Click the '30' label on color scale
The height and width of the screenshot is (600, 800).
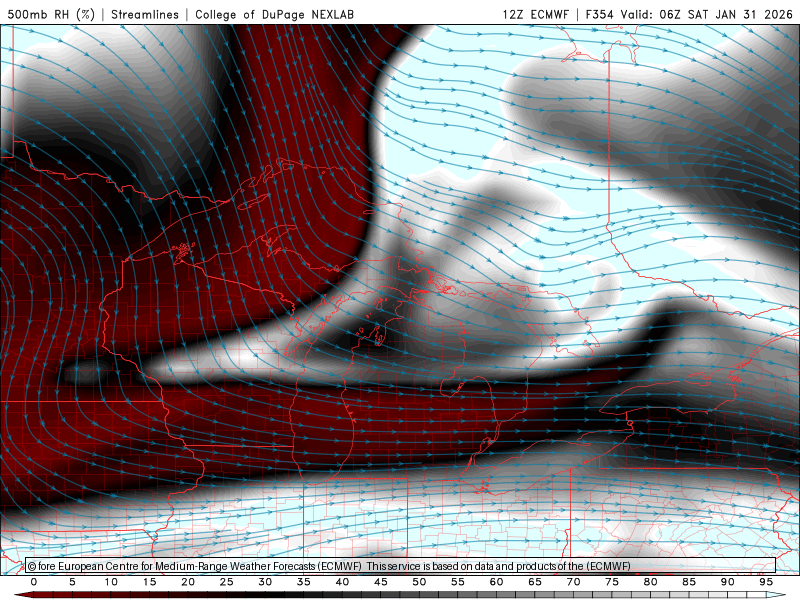coord(265,582)
